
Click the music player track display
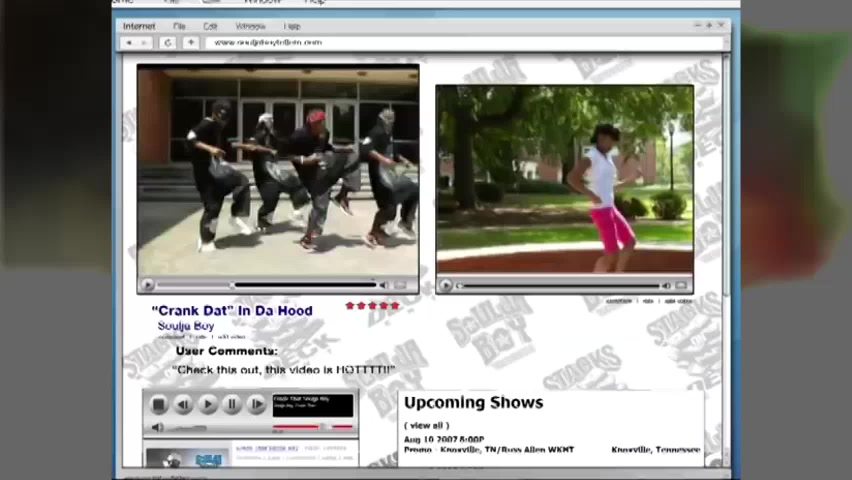tap(312, 406)
